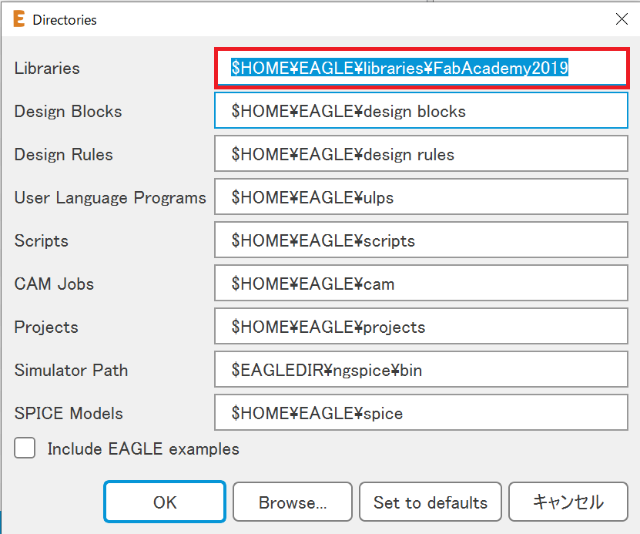The height and width of the screenshot is (534, 640).
Task: Click the Libraries label
Action: 47,68
